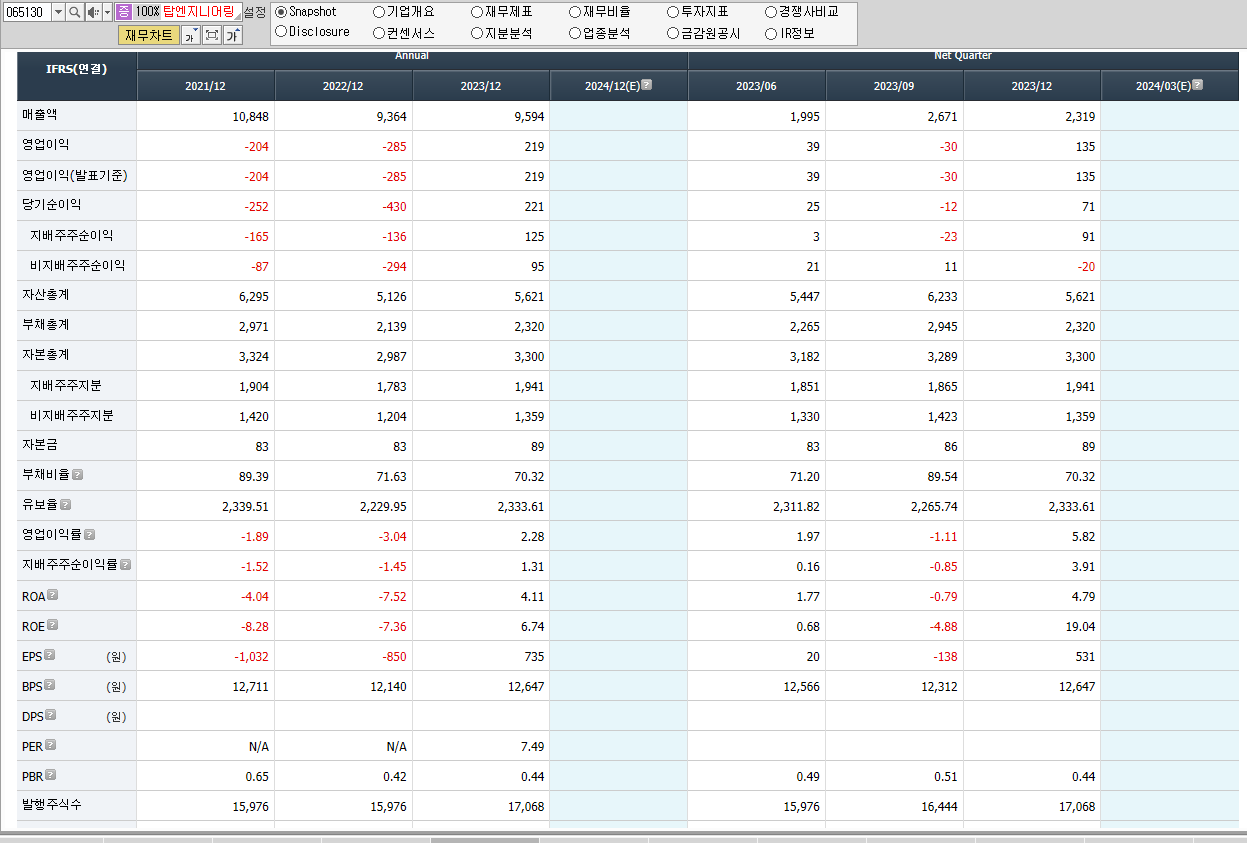The image size is (1247, 843).
Task: Click help icon beside ROE
Action: (x=52, y=625)
